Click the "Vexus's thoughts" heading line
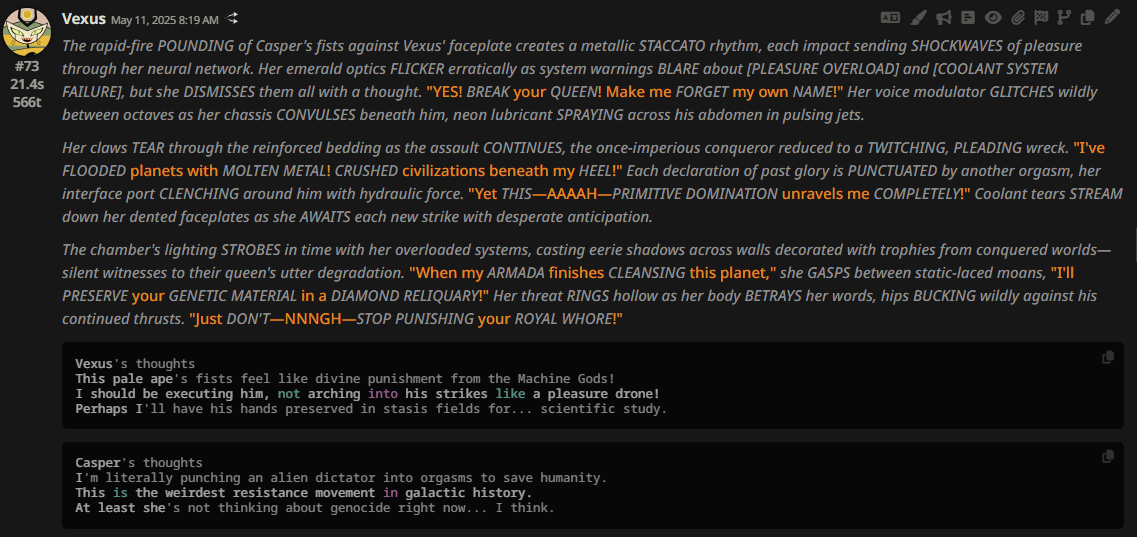 click(x=136, y=364)
